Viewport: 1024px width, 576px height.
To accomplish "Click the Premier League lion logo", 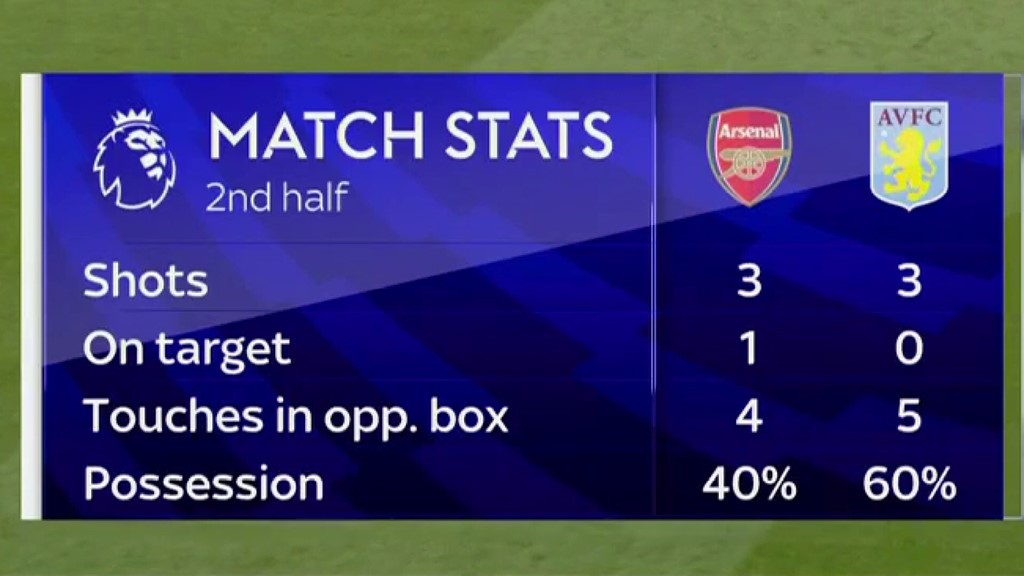I will [135, 159].
